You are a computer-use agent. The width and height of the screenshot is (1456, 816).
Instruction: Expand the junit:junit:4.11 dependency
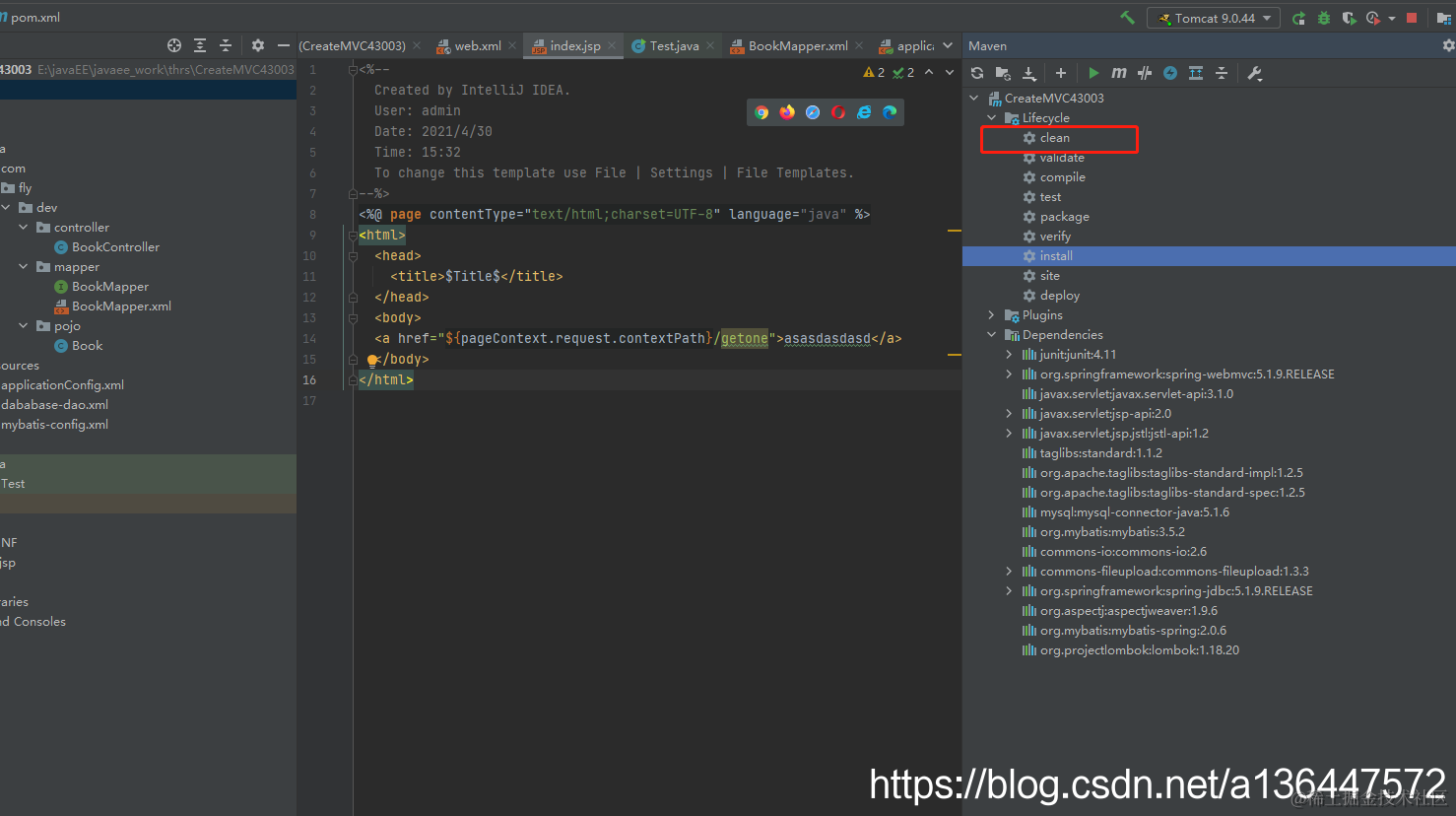[1009, 355]
